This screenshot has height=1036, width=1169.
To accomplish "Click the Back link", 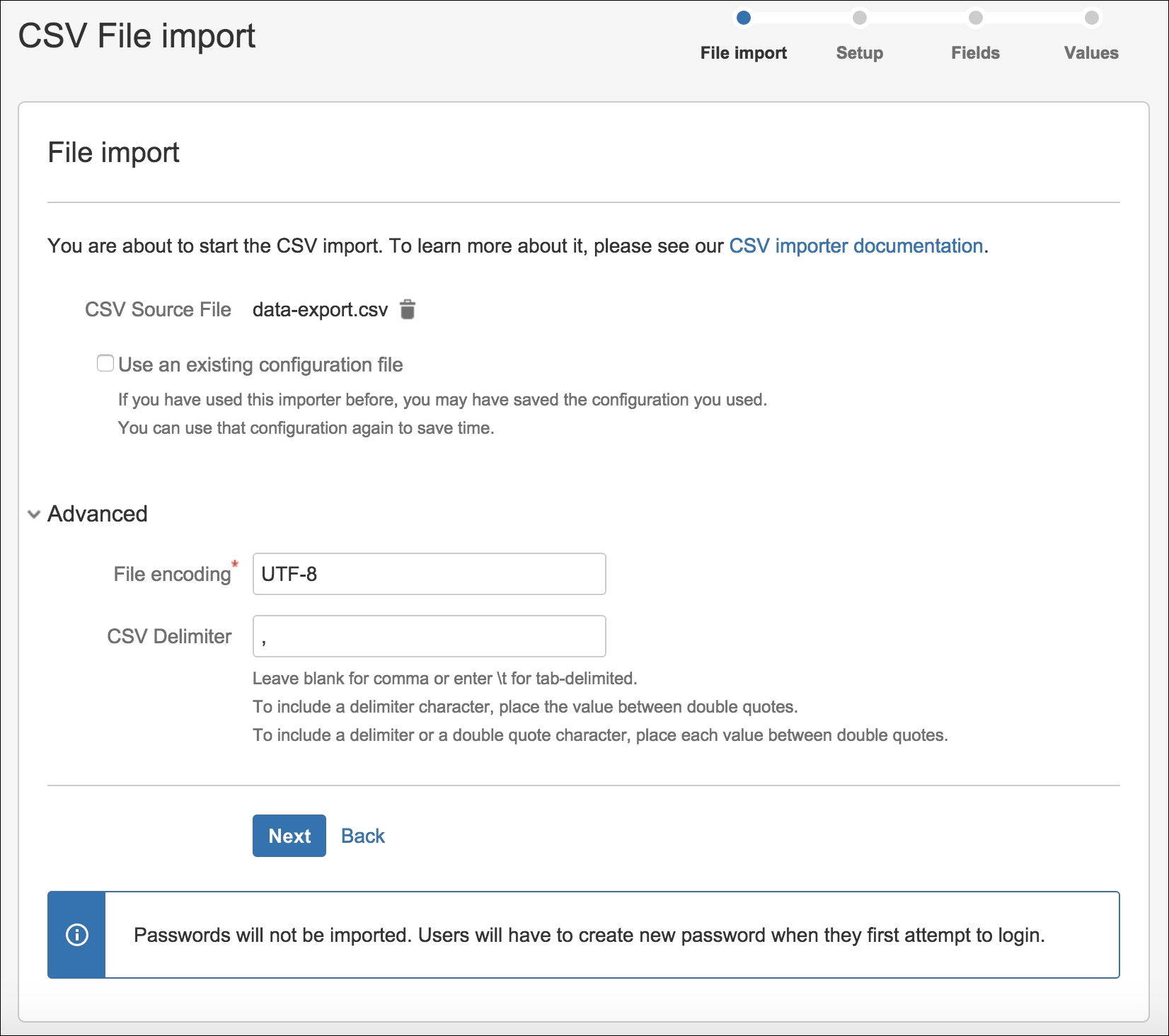I will pos(362,836).
